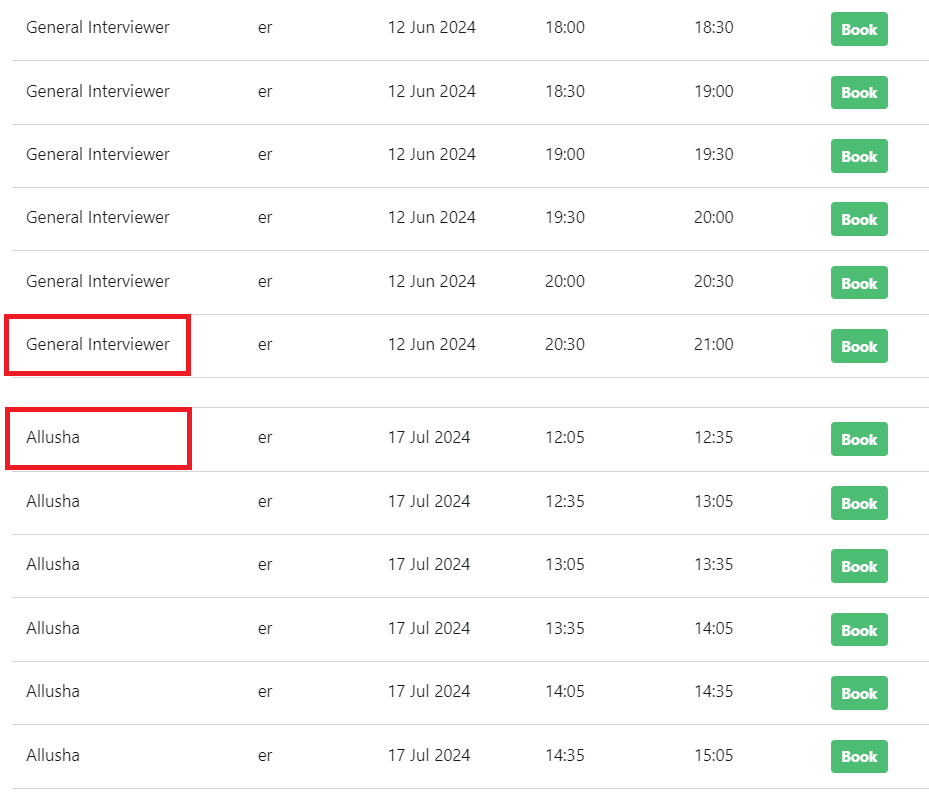
Task: Book Allusha's 12:35 slot
Action: (858, 503)
